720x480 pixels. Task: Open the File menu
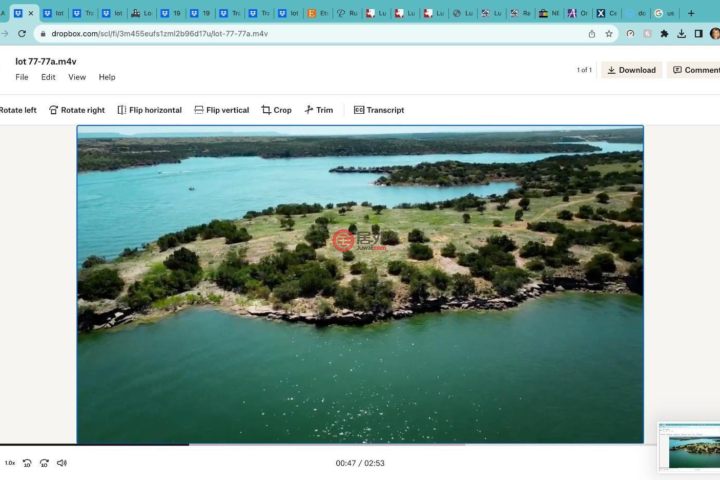tap(22, 77)
